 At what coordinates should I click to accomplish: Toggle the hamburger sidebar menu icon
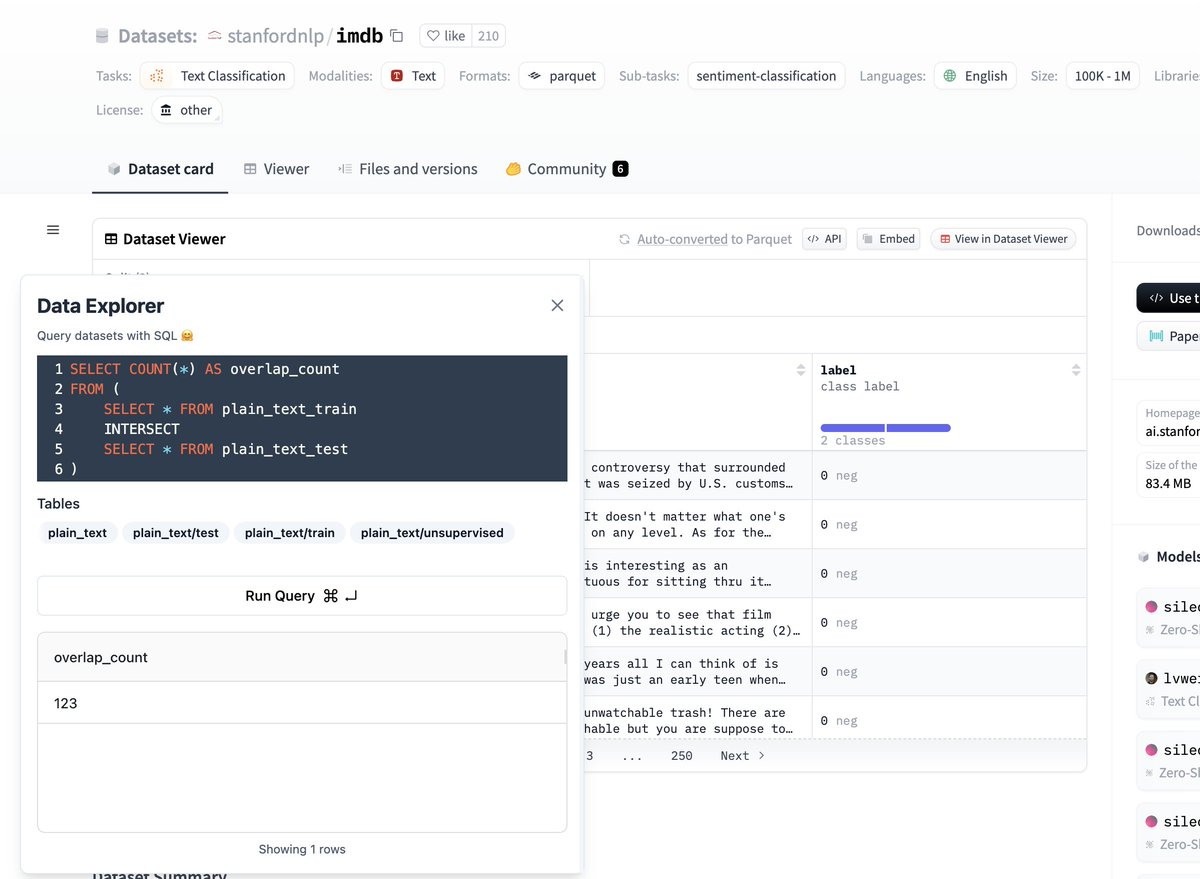53,230
